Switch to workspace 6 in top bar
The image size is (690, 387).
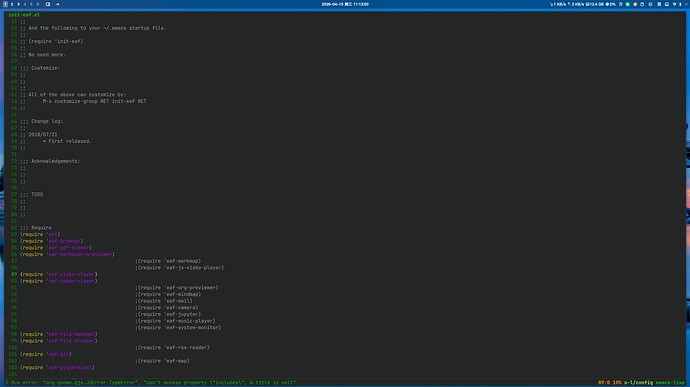(x=37, y=4)
